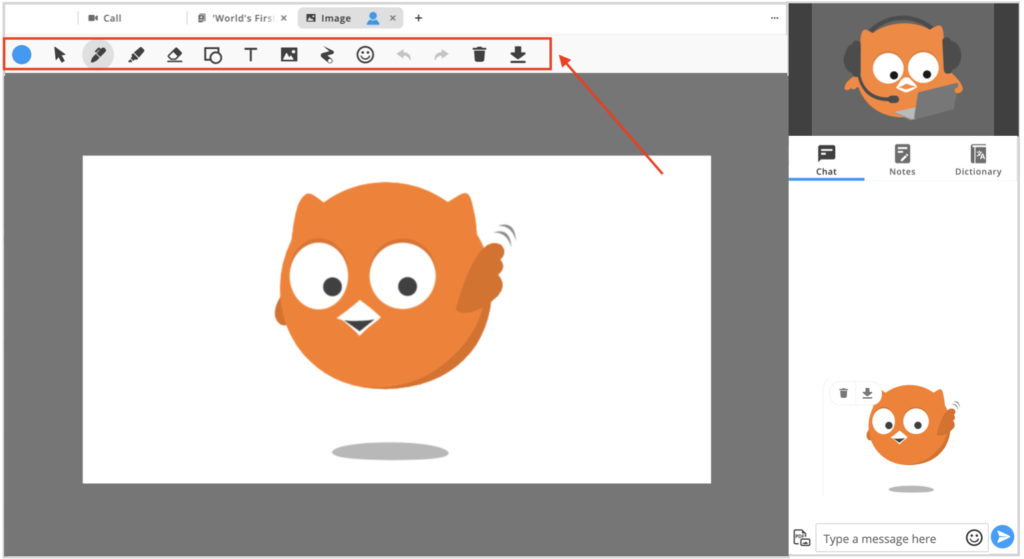The image size is (1024, 559).
Task: Open the blue color picker circle
Action: point(22,54)
